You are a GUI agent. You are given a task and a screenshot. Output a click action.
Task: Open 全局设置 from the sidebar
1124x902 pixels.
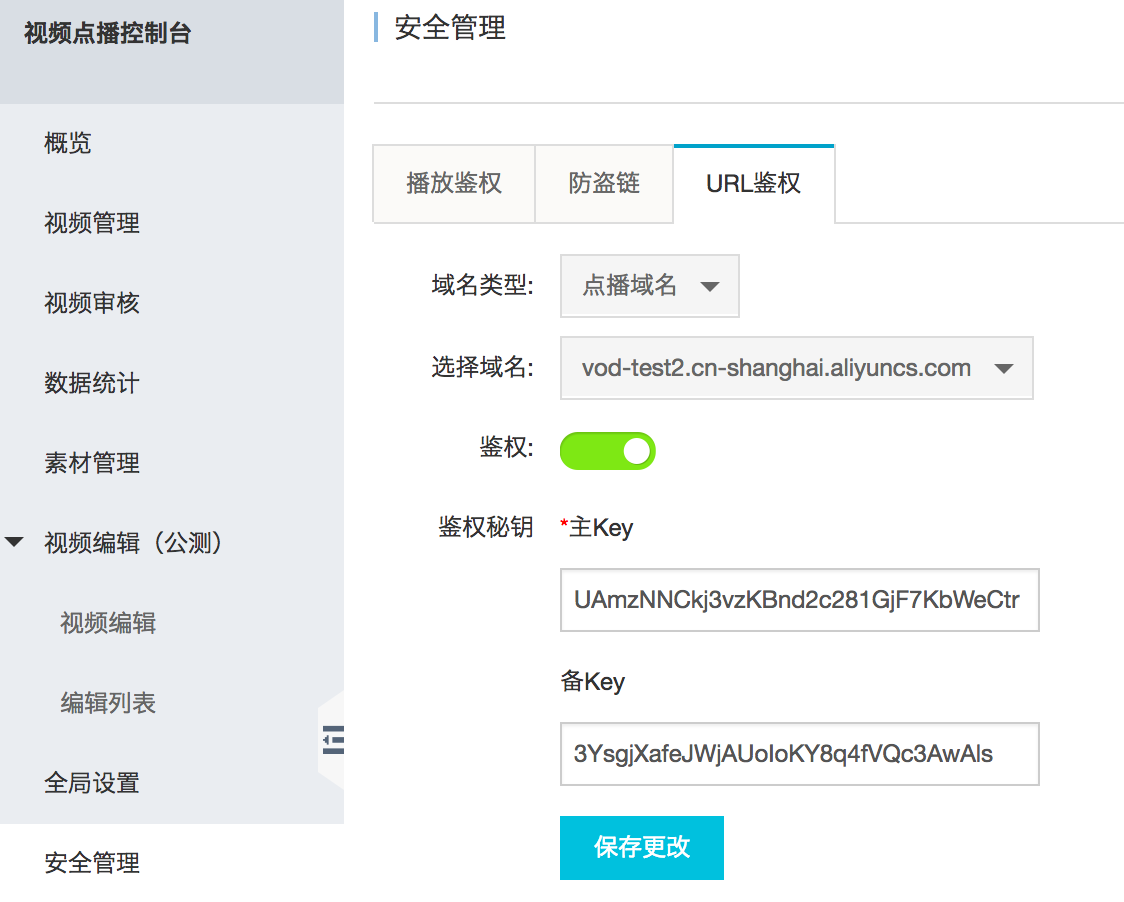91,784
